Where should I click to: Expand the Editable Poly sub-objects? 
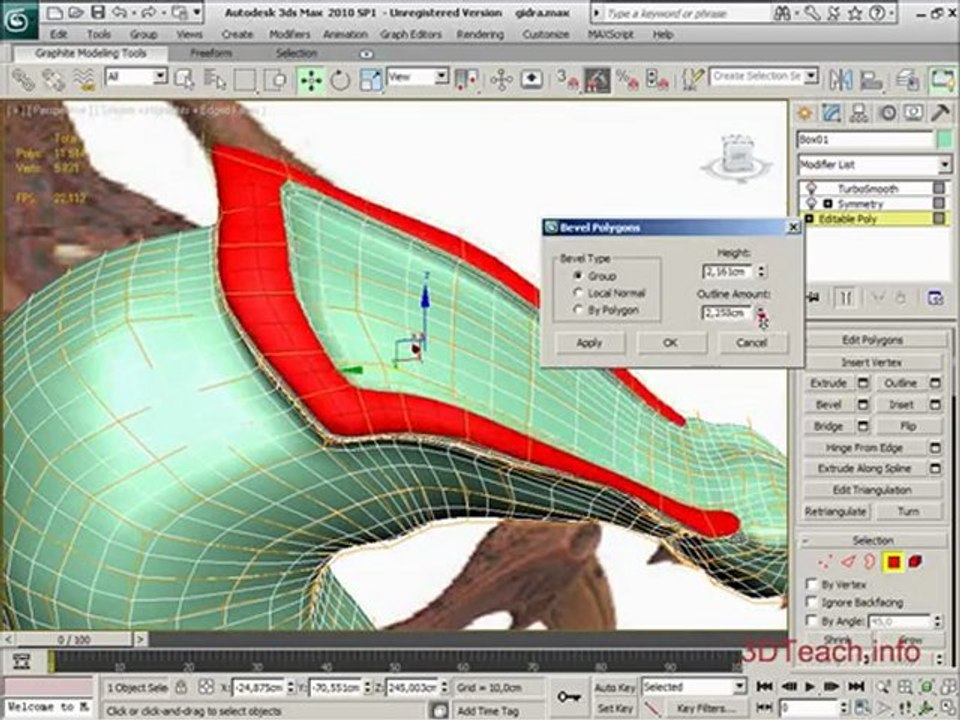(x=809, y=219)
